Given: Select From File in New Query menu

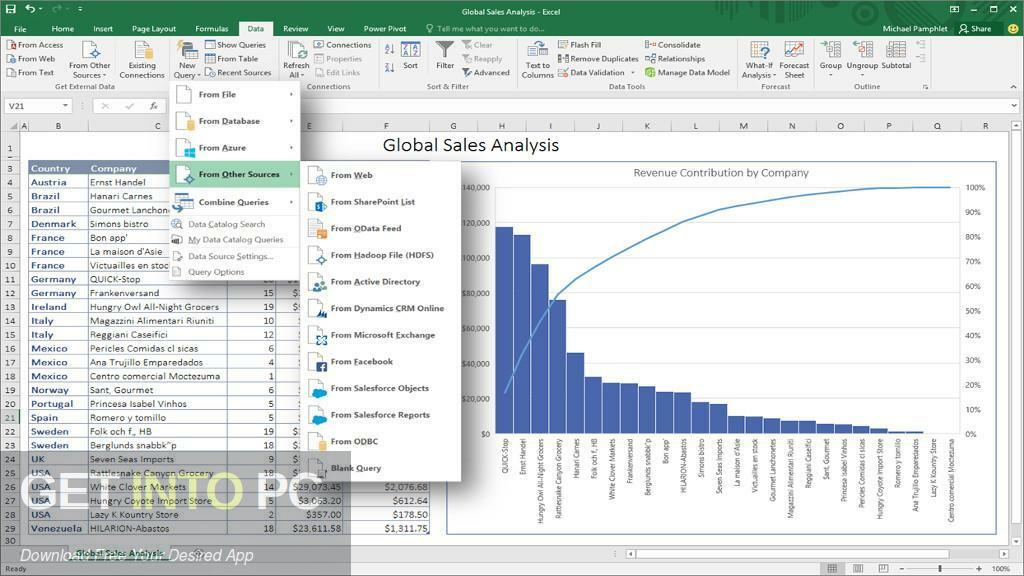Looking at the screenshot, I should coord(235,95).
